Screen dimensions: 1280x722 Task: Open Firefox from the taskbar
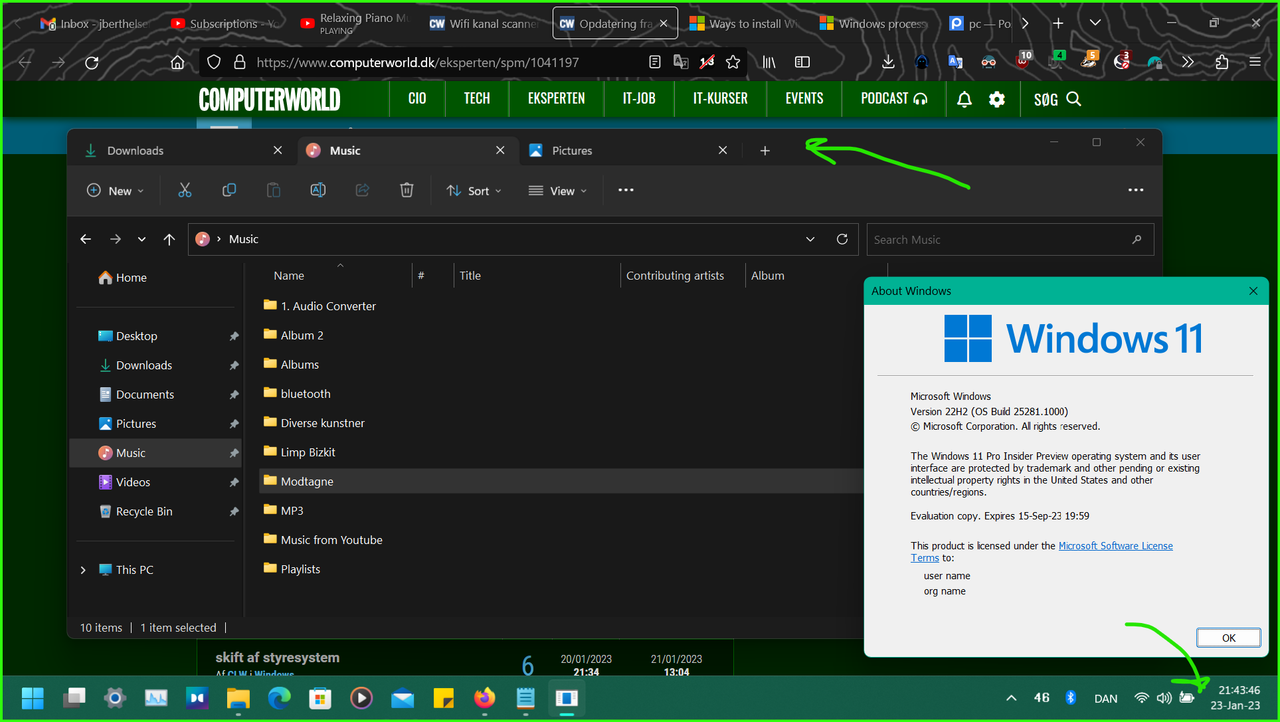click(484, 698)
